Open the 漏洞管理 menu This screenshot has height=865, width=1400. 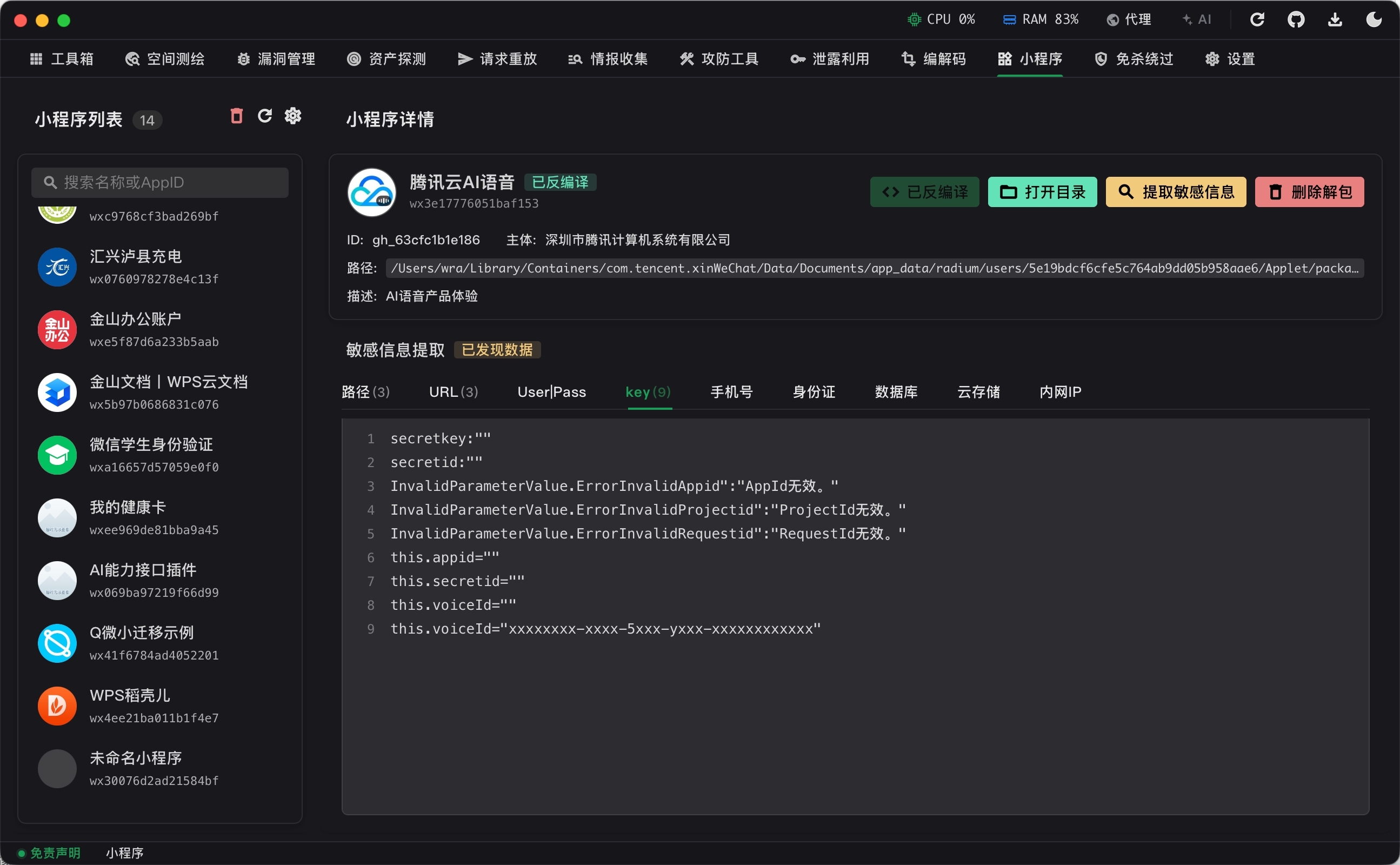[276, 59]
